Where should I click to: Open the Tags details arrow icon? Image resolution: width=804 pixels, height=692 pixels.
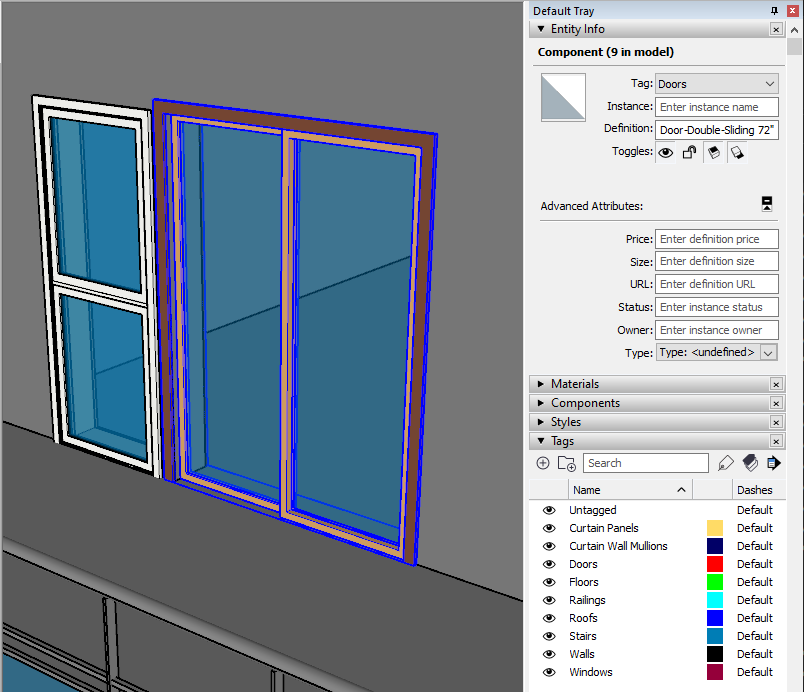click(774, 463)
